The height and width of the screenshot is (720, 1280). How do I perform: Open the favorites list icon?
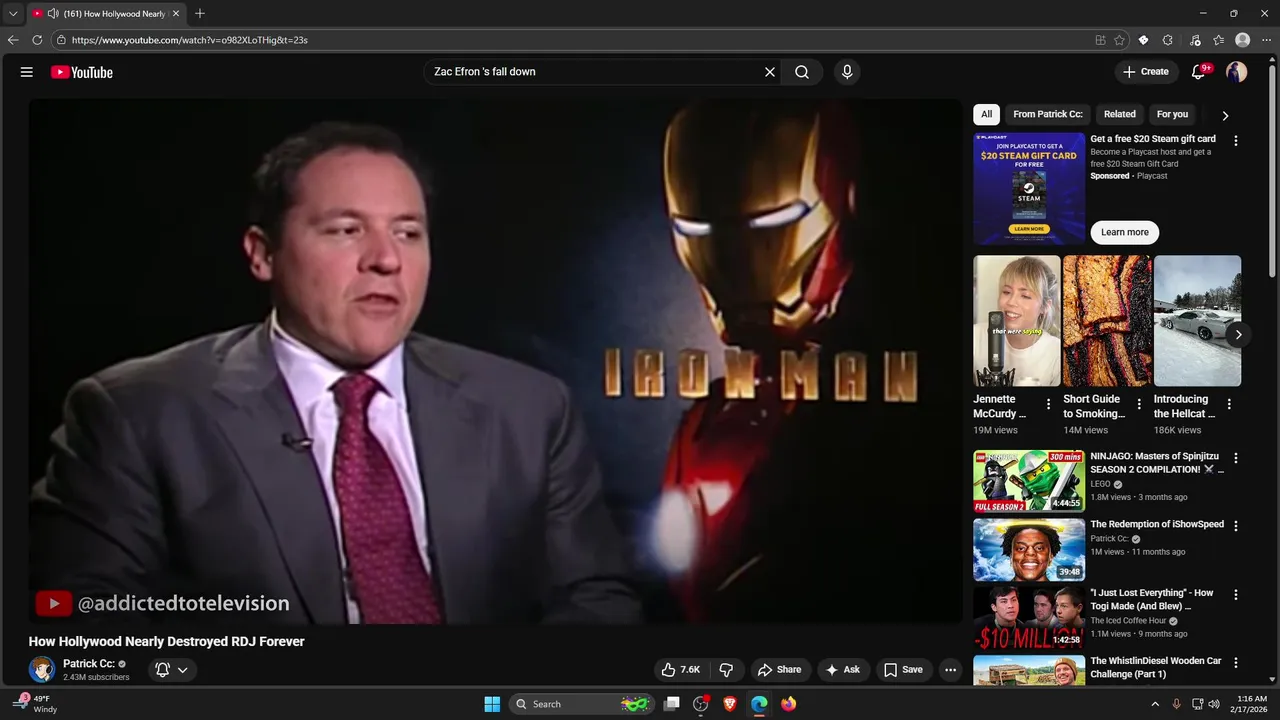pyautogui.click(x=1219, y=40)
